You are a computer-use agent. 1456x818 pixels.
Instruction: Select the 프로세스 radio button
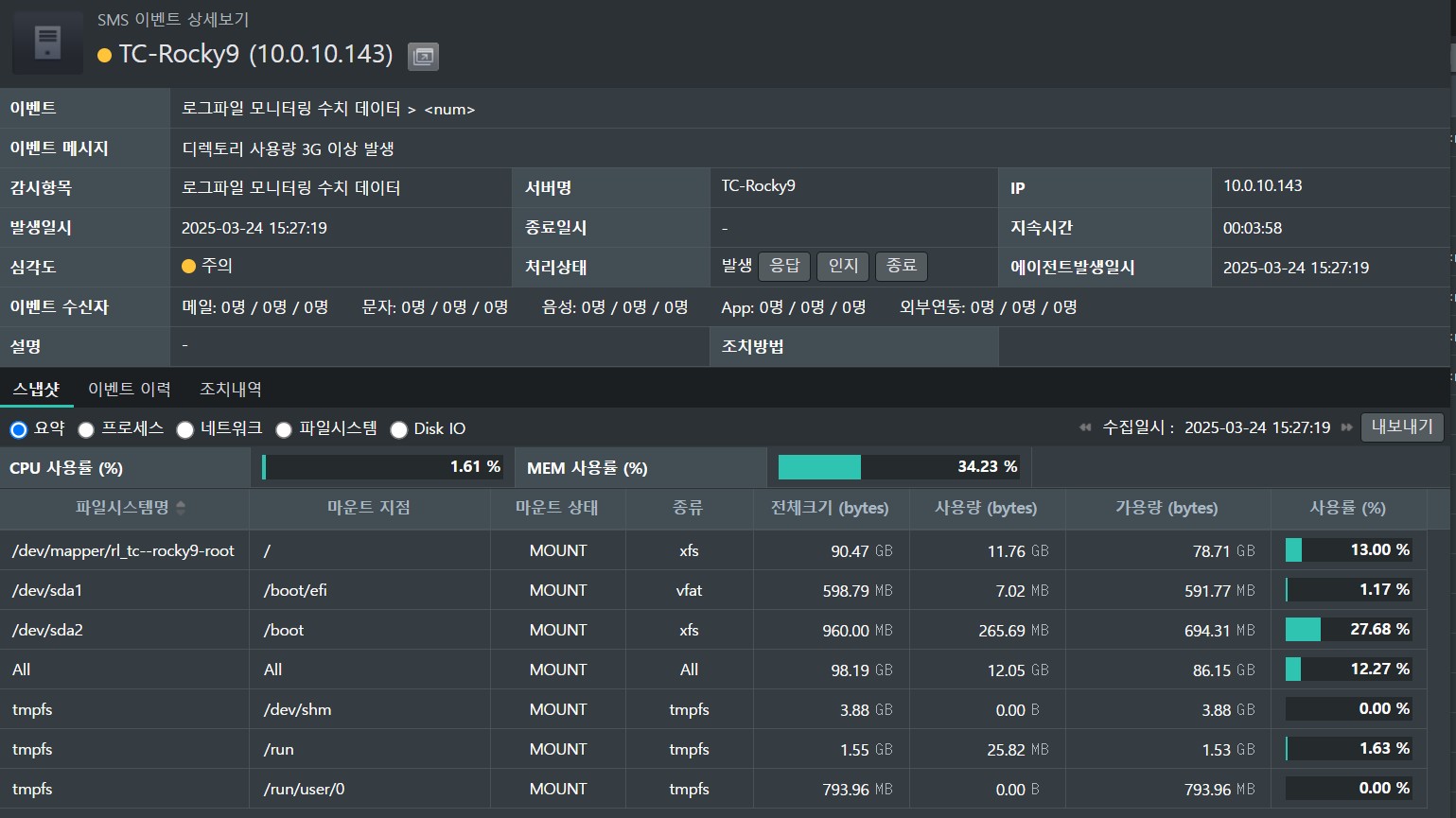tap(86, 430)
